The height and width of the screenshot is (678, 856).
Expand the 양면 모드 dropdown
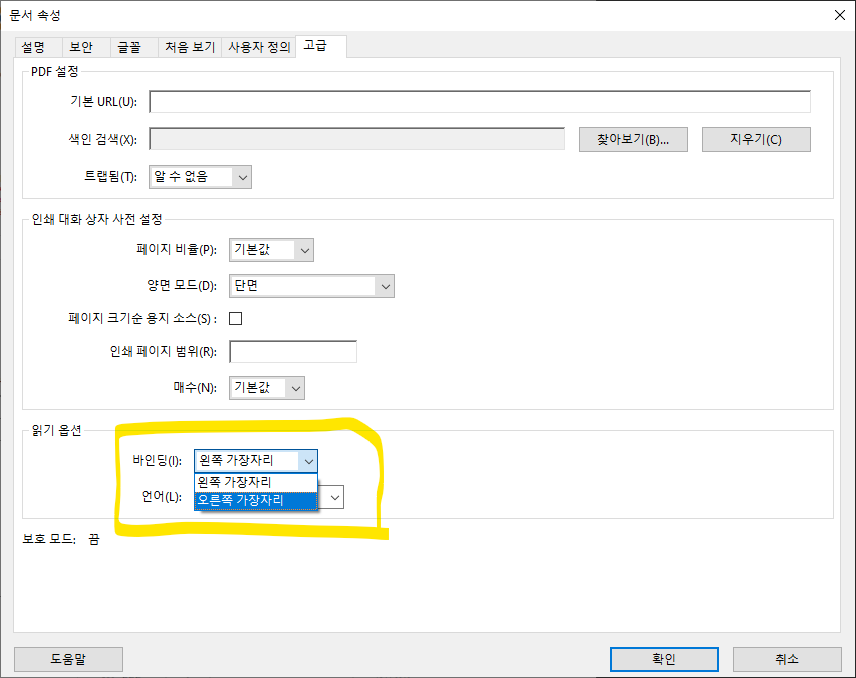coord(311,286)
